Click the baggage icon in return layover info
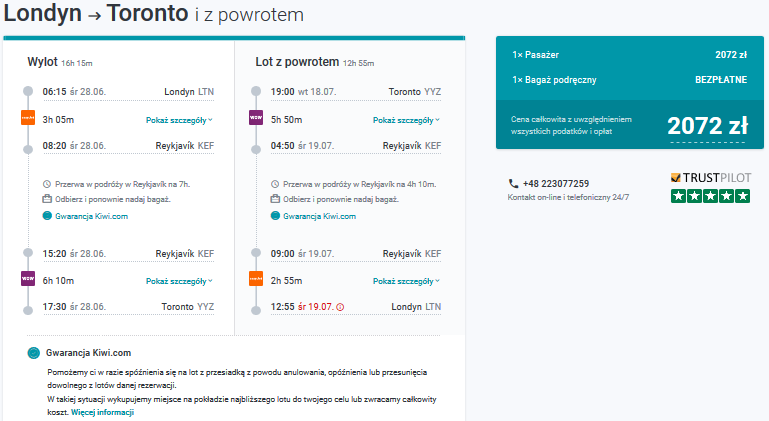The image size is (769, 421). point(275,199)
